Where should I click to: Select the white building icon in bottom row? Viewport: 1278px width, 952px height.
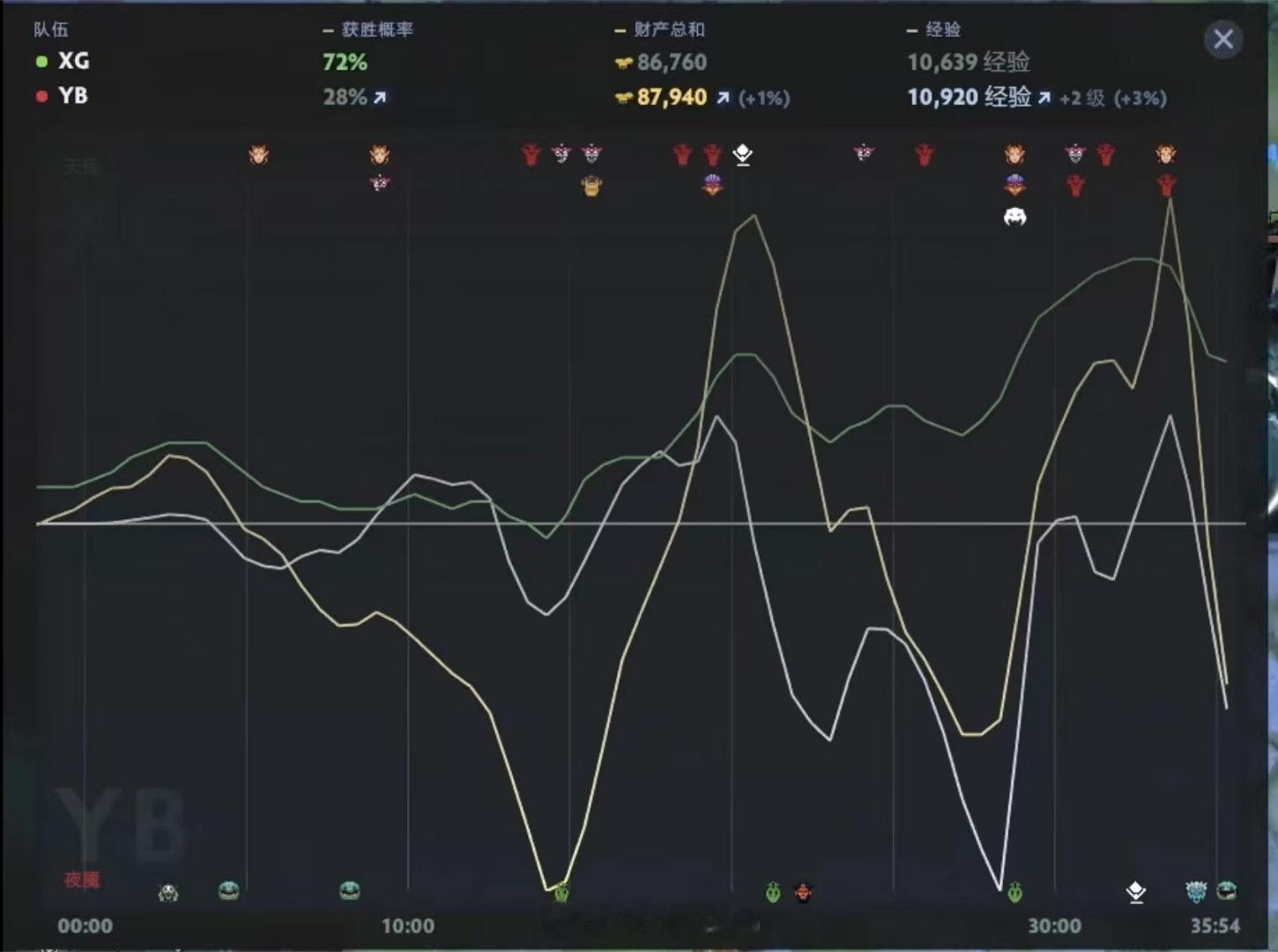(1136, 892)
